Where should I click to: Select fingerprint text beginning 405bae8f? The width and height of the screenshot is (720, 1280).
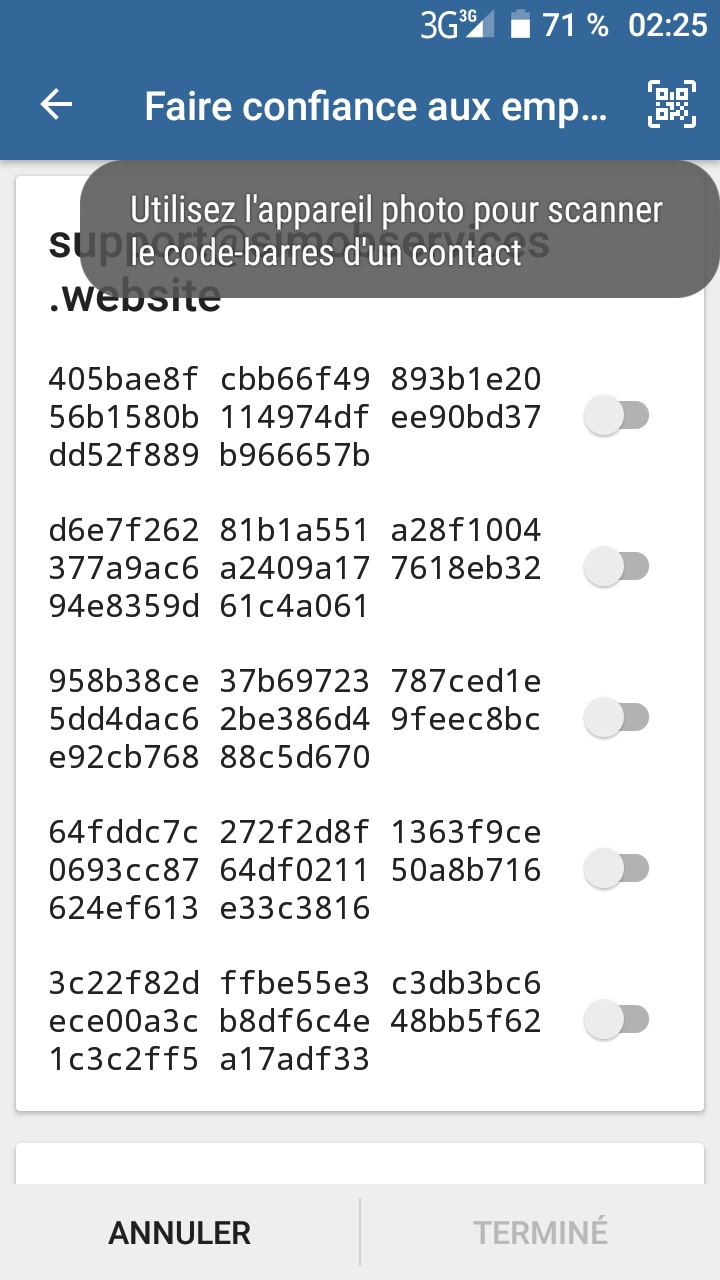tap(295, 418)
